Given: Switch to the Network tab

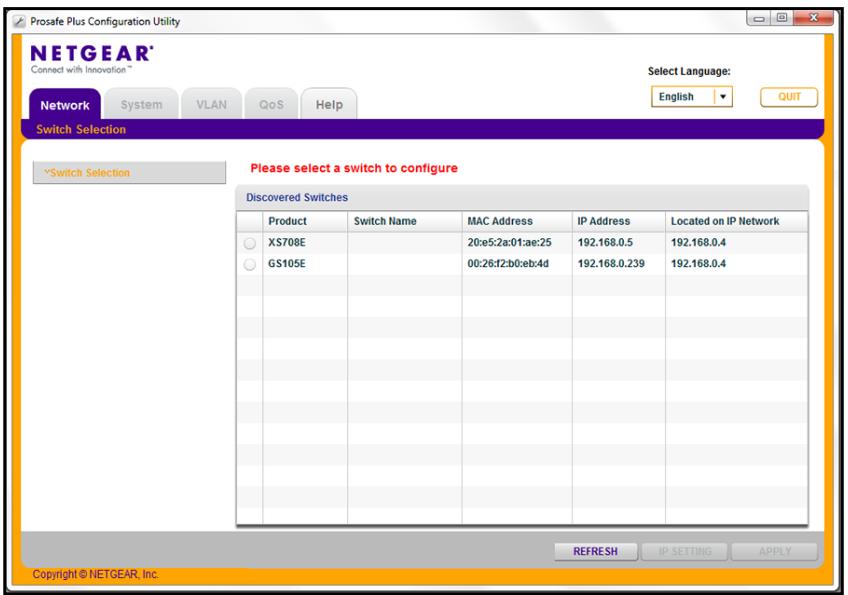Looking at the screenshot, I should (65, 104).
